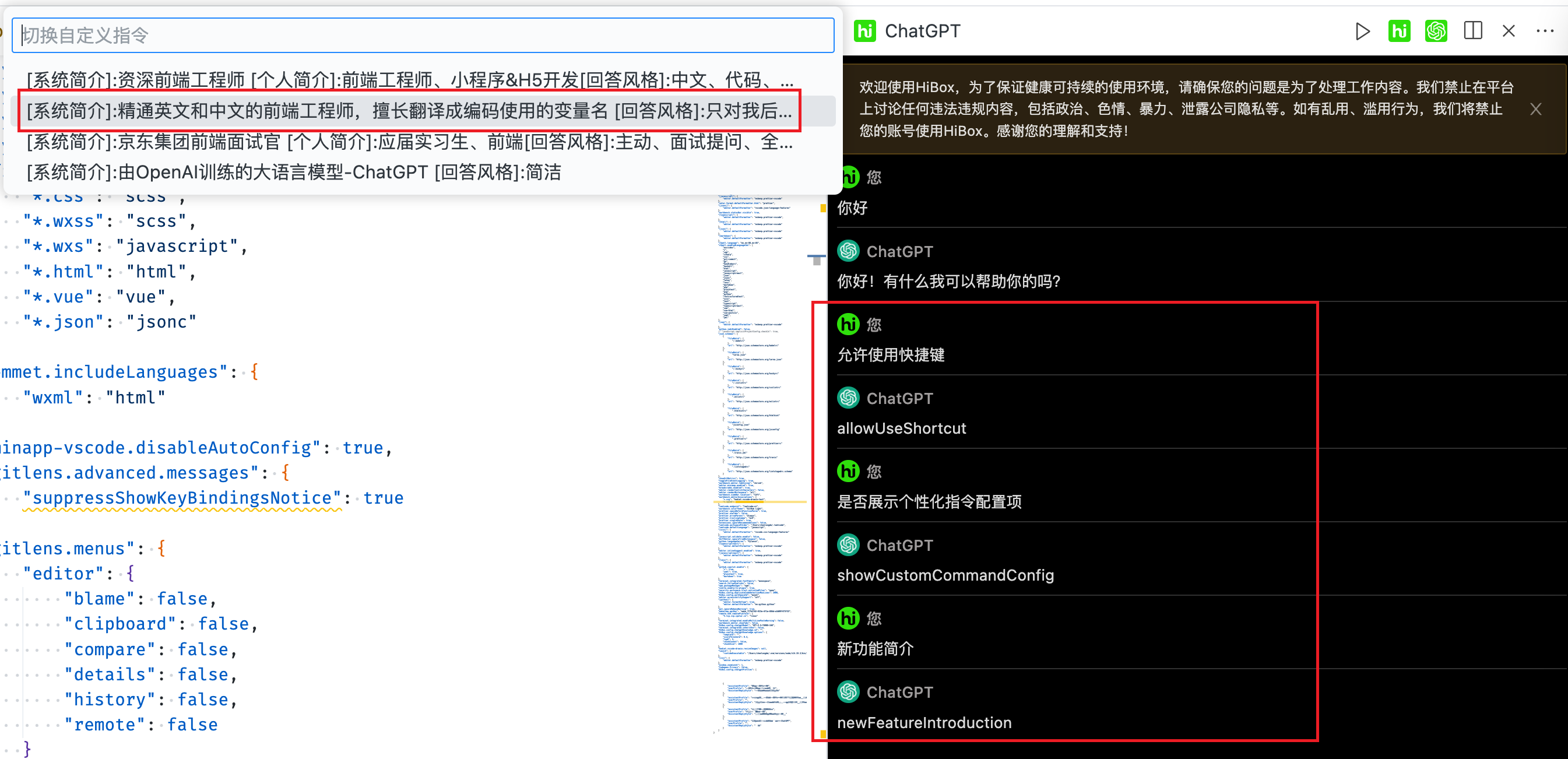
Task: Select the 资深前端工程师 command option
Action: [409, 80]
